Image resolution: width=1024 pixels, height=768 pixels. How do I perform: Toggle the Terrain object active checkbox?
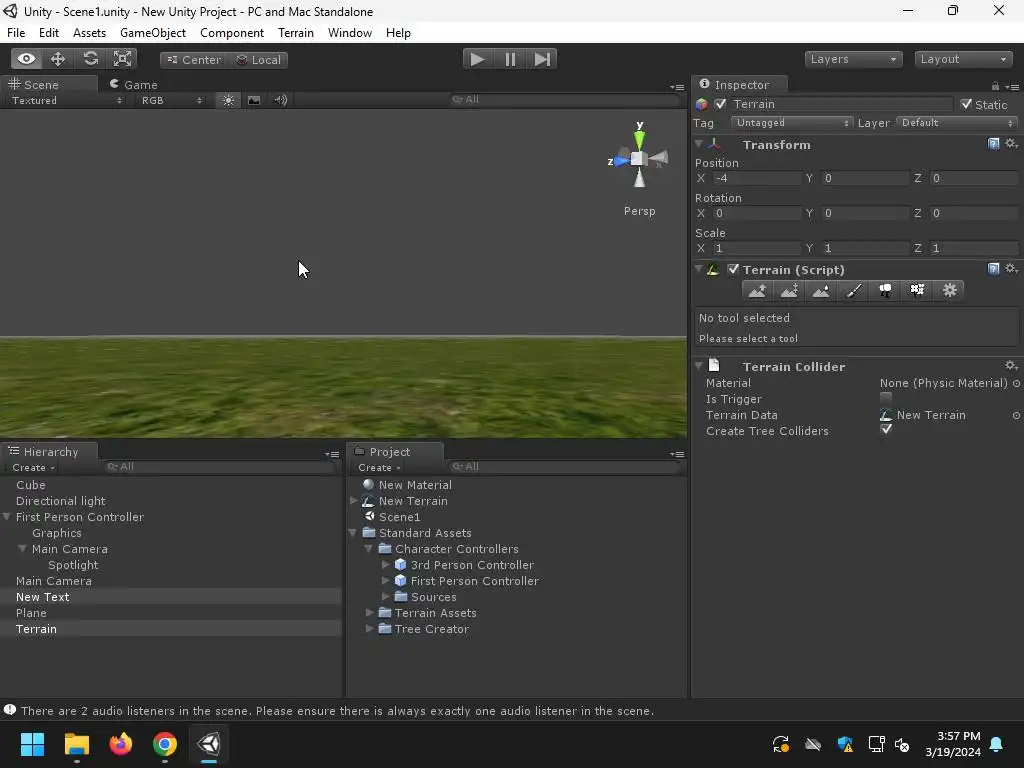[720, 104]
